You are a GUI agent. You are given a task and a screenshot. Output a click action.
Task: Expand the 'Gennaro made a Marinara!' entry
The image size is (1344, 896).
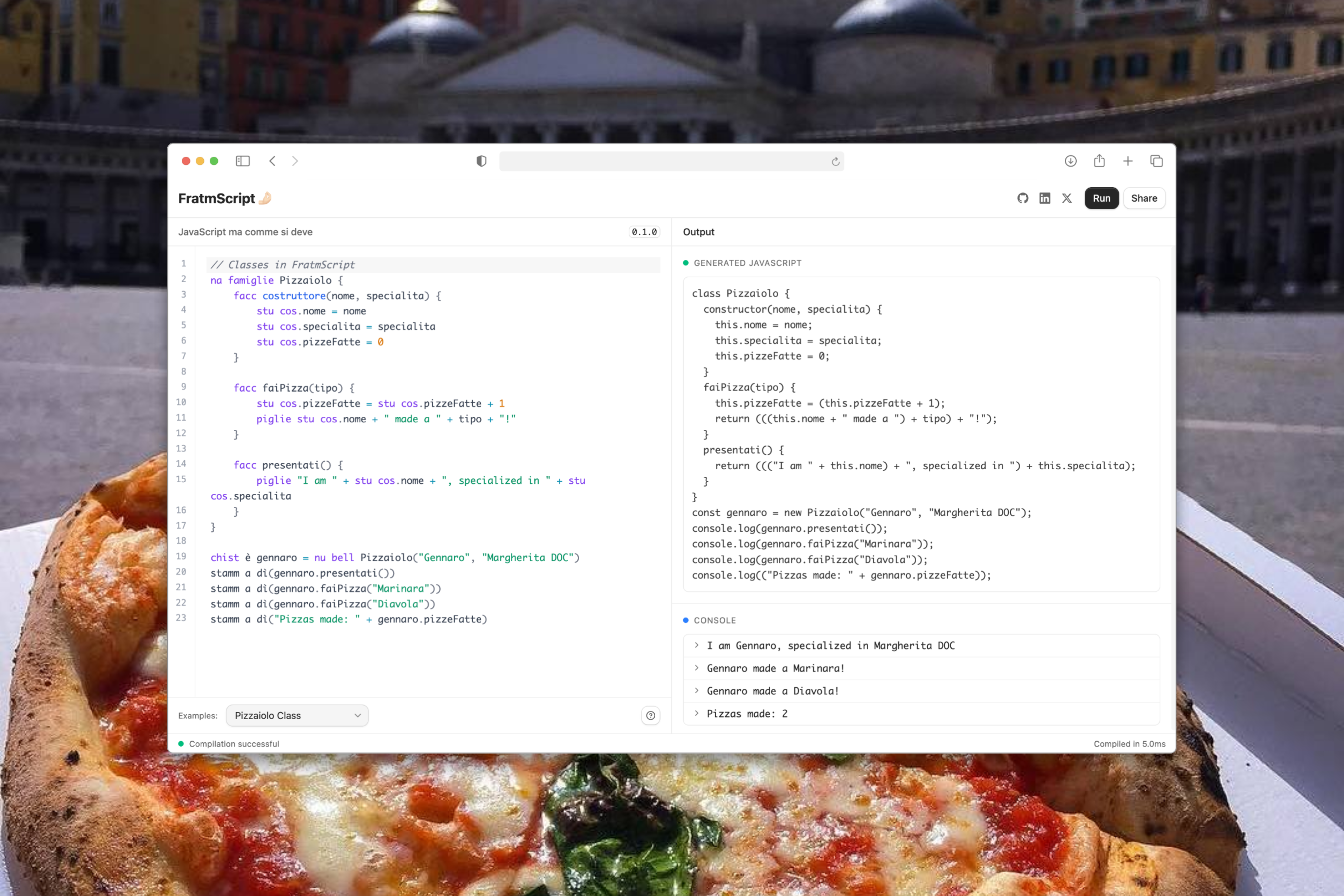696,668
